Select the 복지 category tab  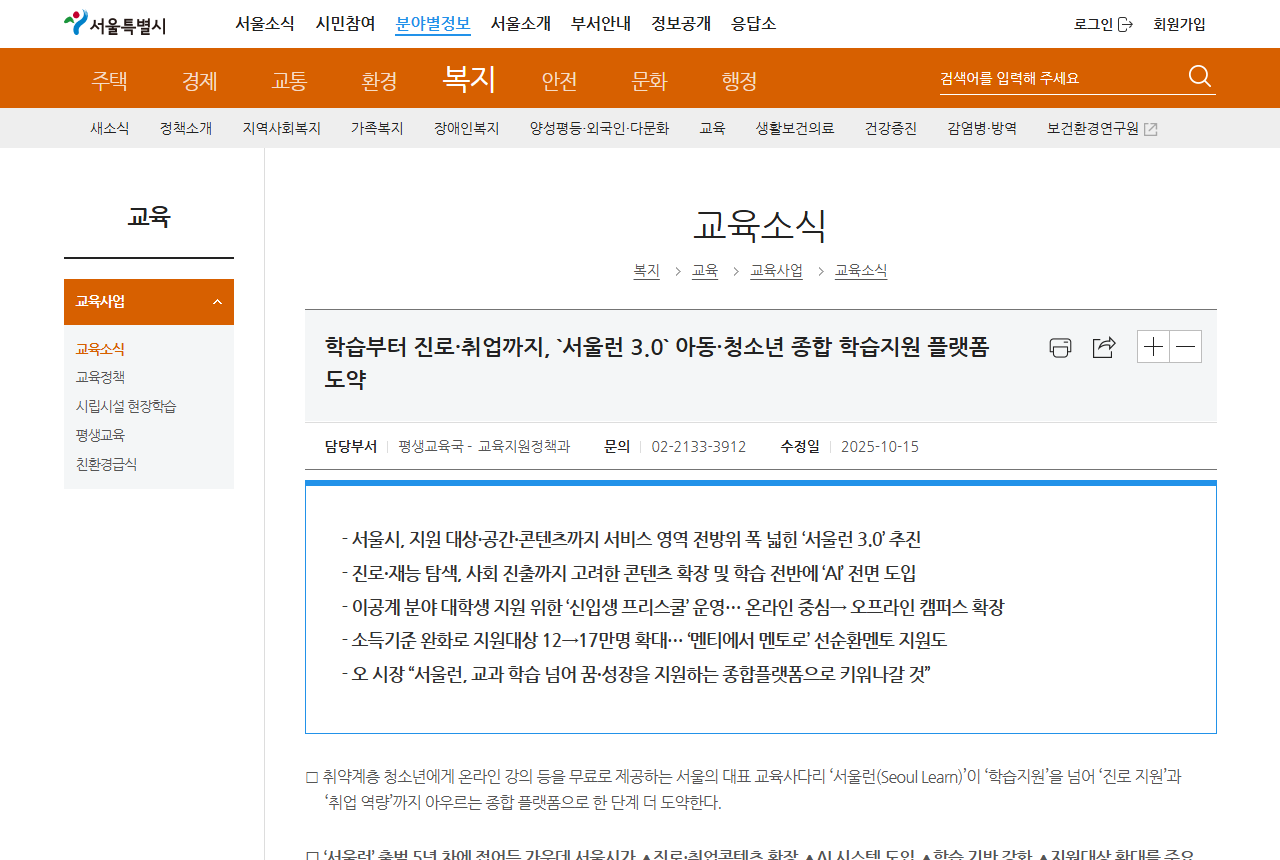pos(470,78)
